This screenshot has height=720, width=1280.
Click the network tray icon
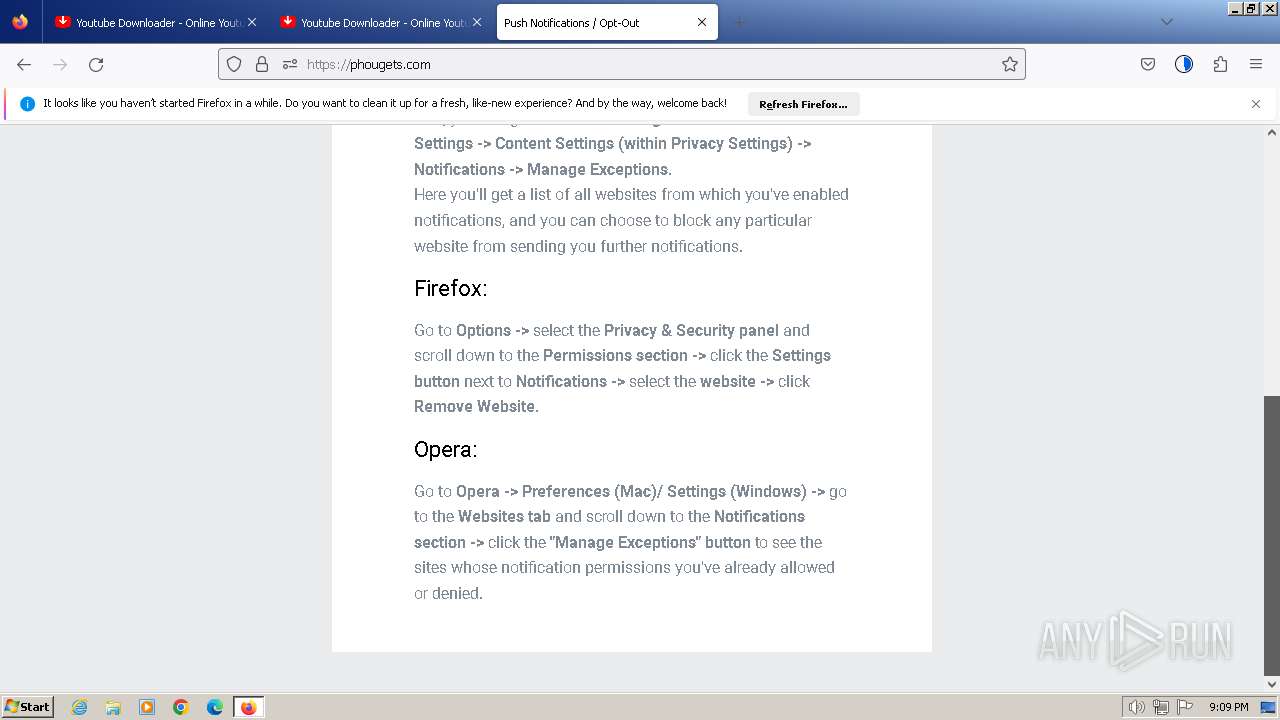[1161, 707]
